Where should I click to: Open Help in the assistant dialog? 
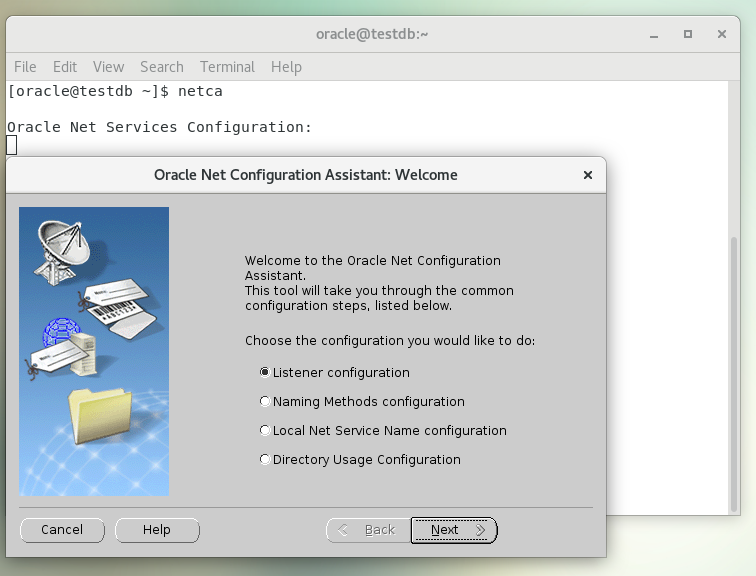click(x=156, y=530)
